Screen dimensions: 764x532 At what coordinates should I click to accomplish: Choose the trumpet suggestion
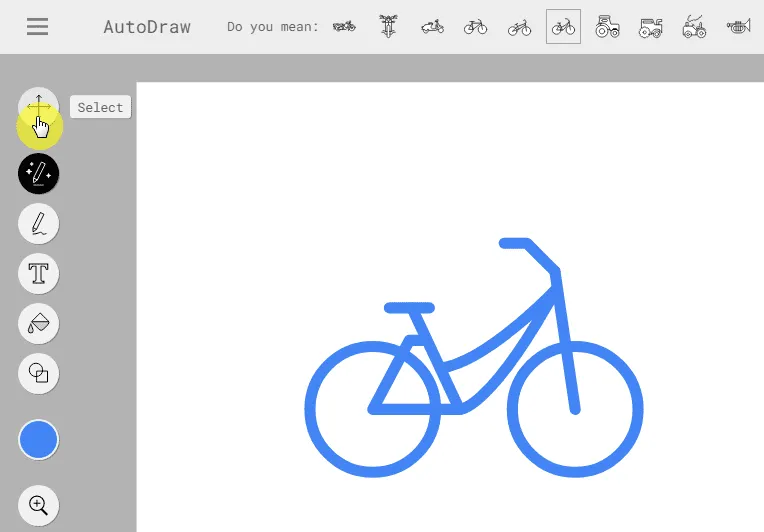(x=739, y=26)
